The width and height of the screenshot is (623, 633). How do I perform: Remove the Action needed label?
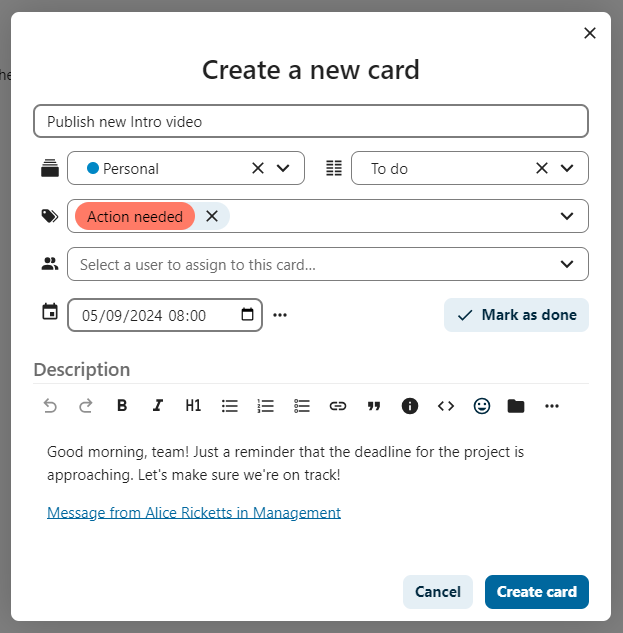(211, 216)
